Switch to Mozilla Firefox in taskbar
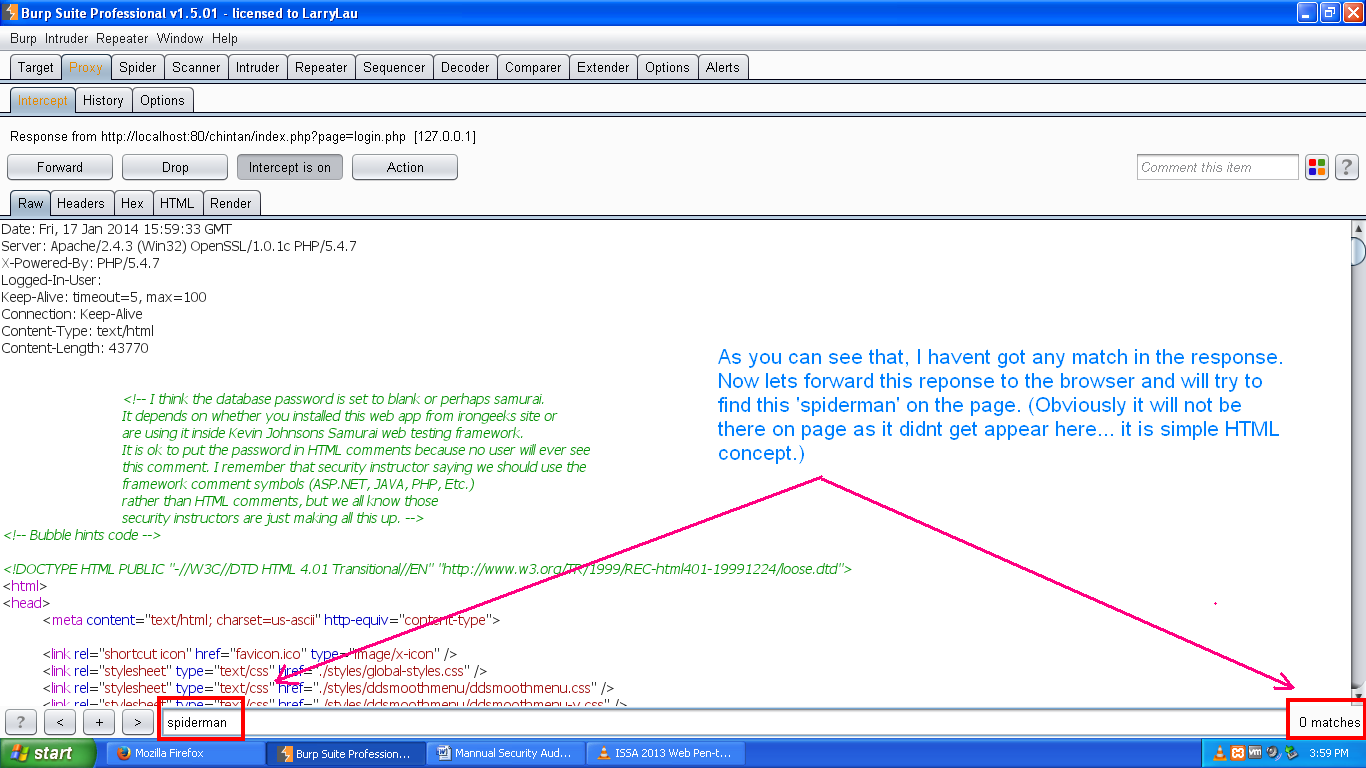Viewport: 1366px width, 768px height. pos(185,753)
